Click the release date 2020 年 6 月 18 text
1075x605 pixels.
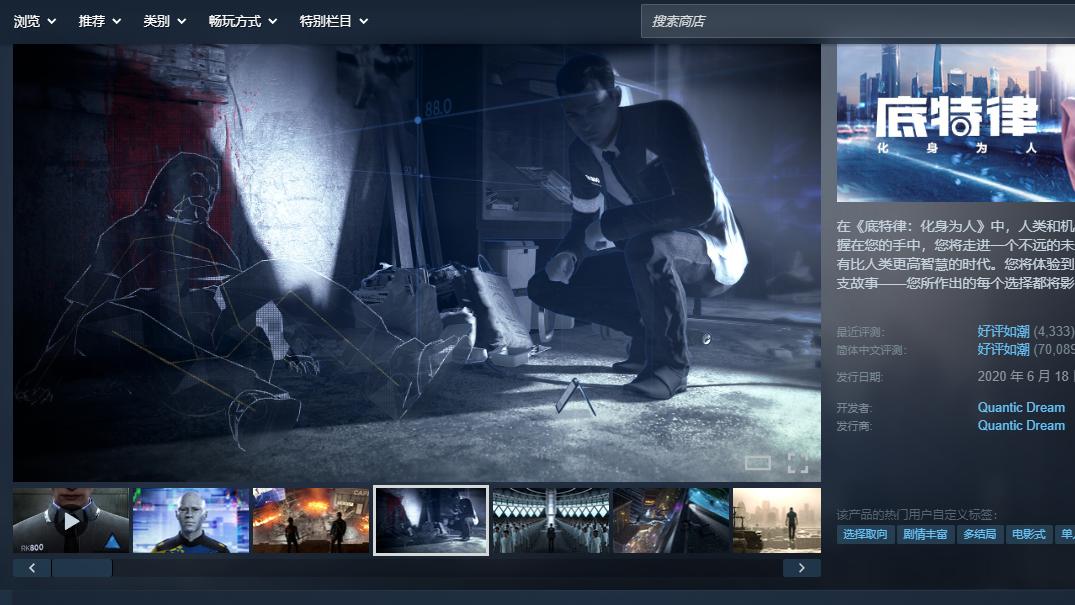(x=1023, y=377)
